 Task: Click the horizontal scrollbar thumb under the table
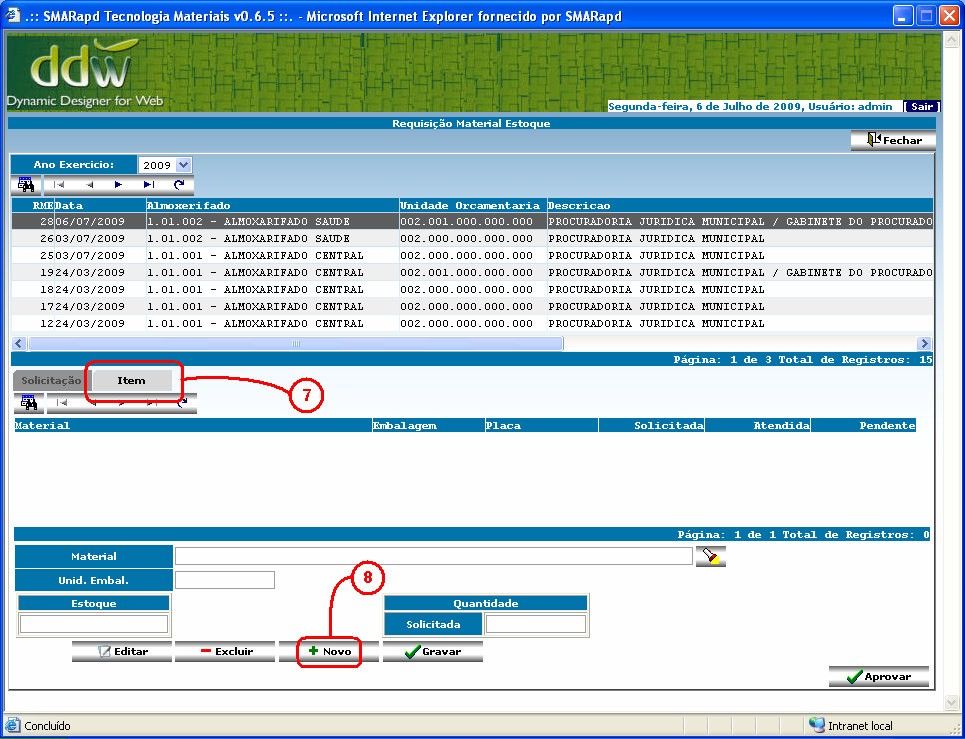coord(296,343)
